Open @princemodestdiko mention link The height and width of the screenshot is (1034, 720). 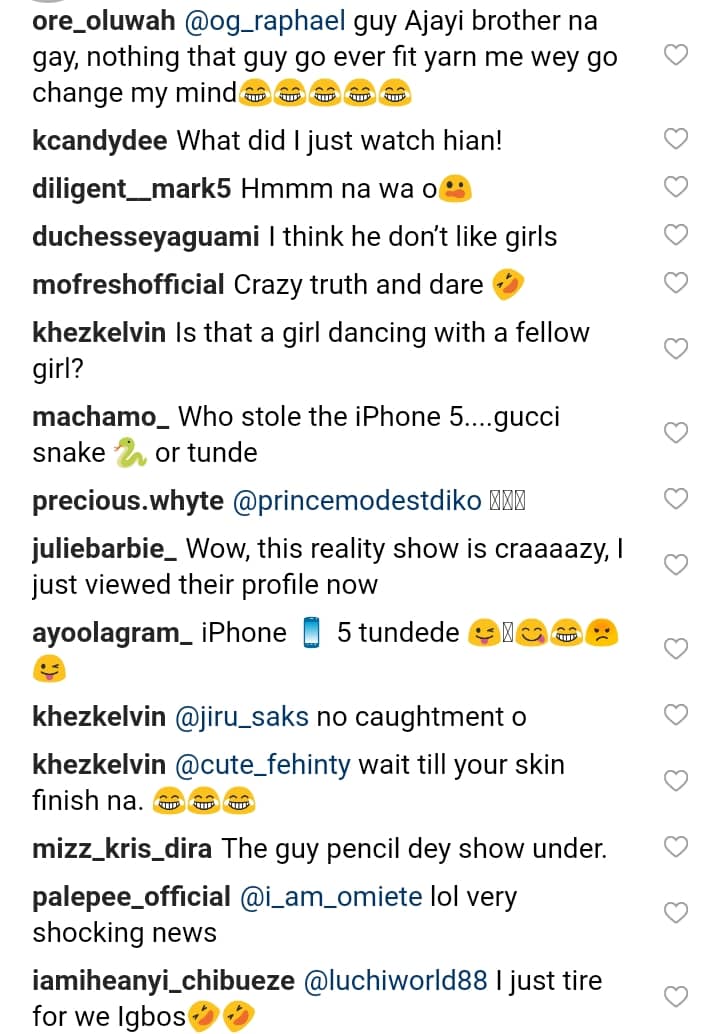pos(356,501)
